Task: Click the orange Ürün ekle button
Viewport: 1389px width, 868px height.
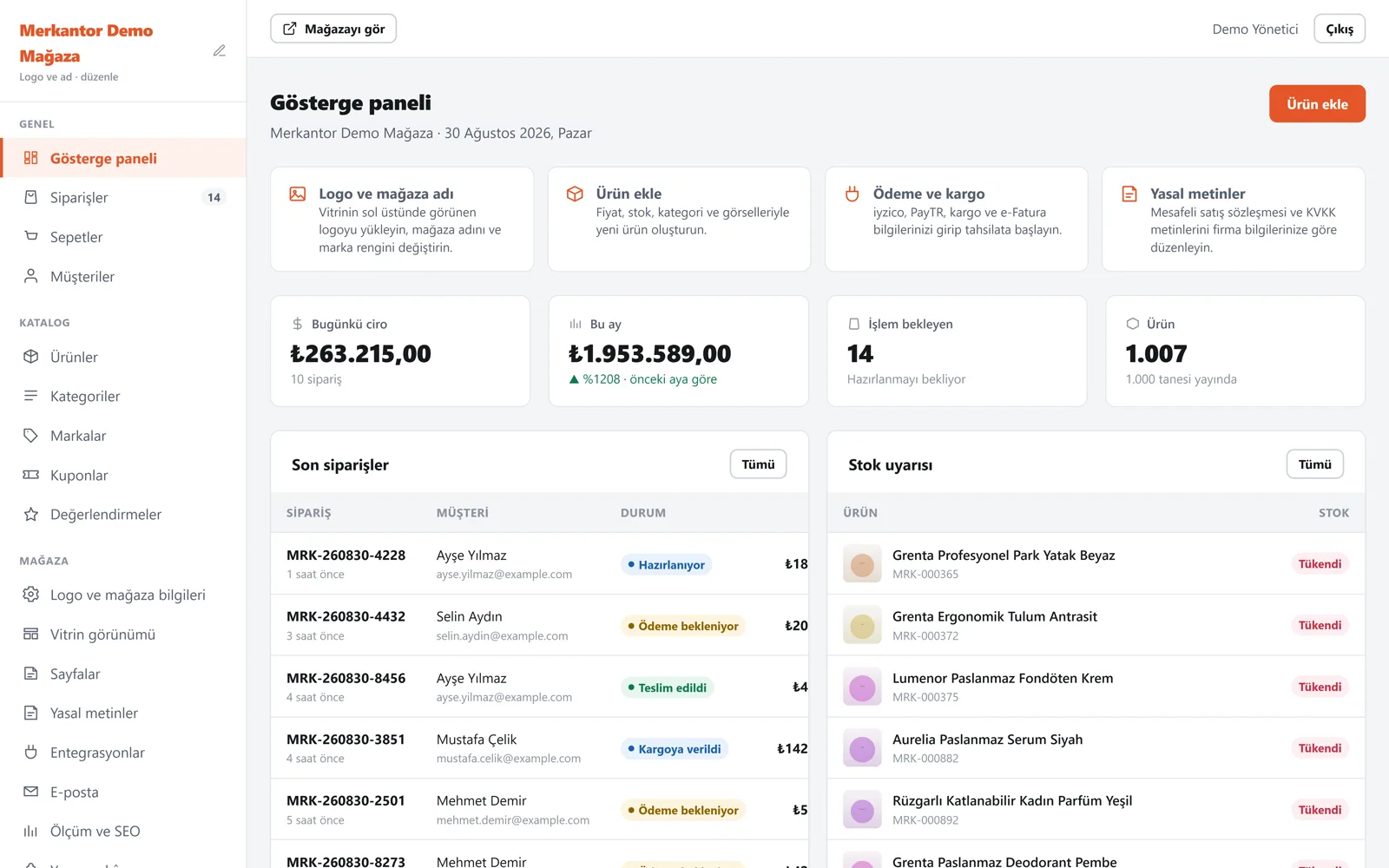Action: [1317, 104]
